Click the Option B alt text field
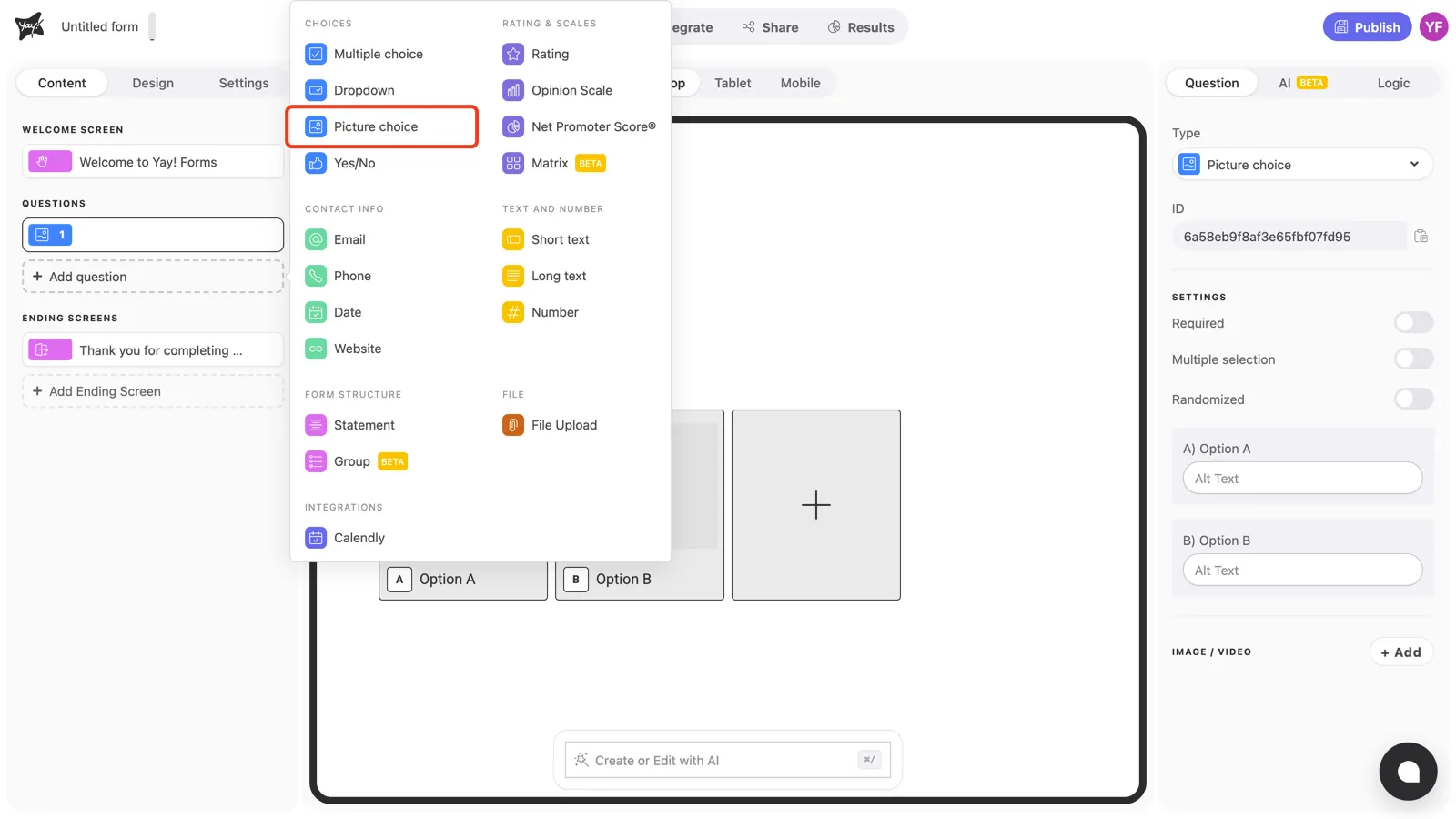This screenshot has width=1456, height=819. [1302, 571]
